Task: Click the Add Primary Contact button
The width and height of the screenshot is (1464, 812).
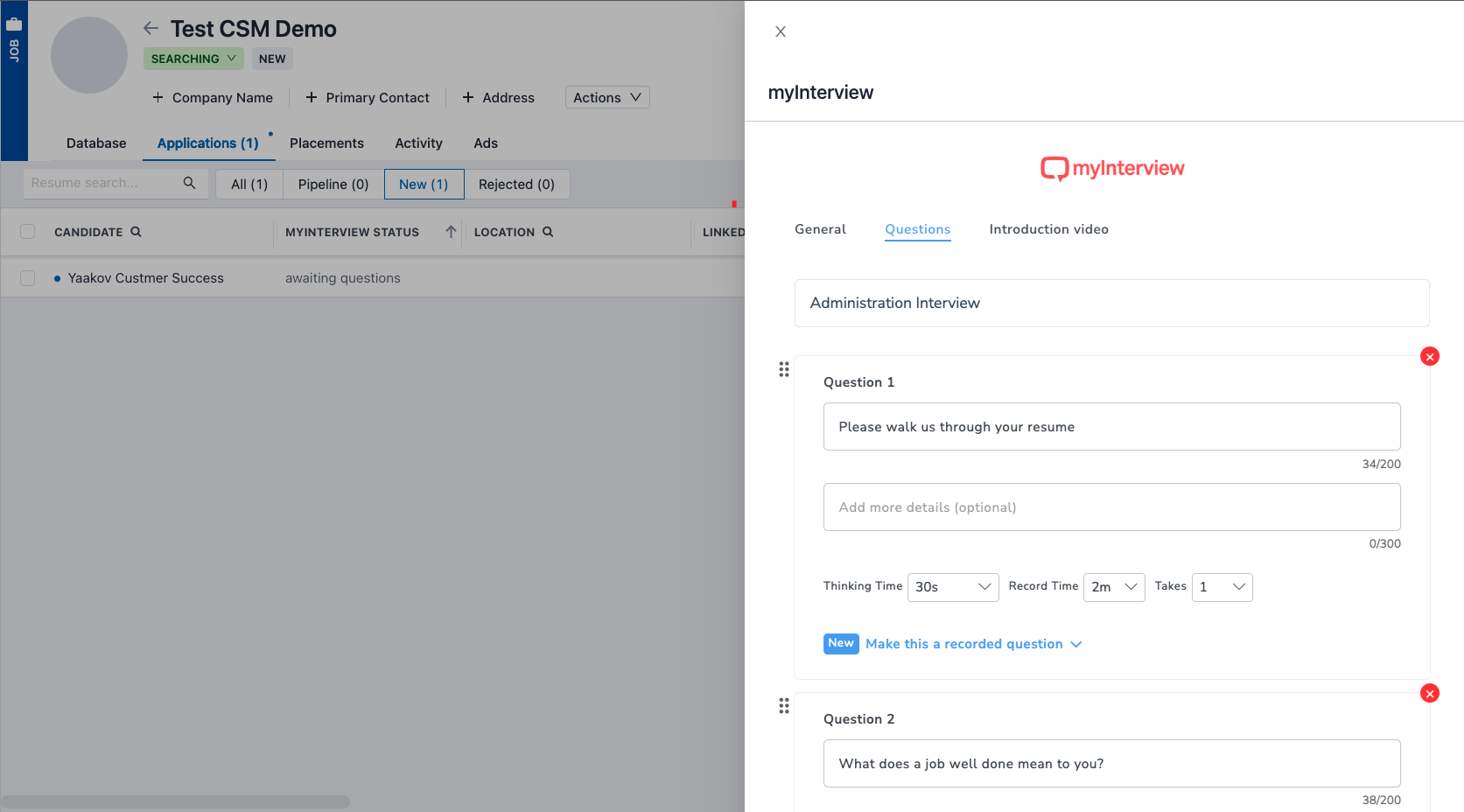Action: [x=368, y=98]
